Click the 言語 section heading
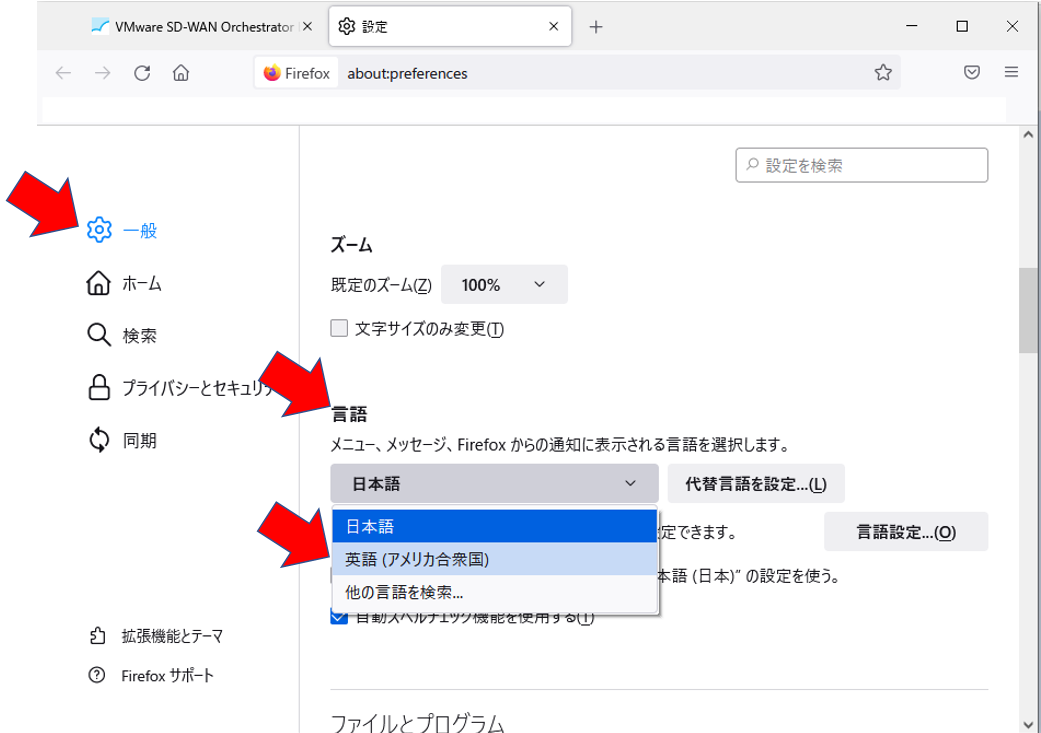Image resolution: width=1041 pixels, height=733 pixels. coord(349,414)
